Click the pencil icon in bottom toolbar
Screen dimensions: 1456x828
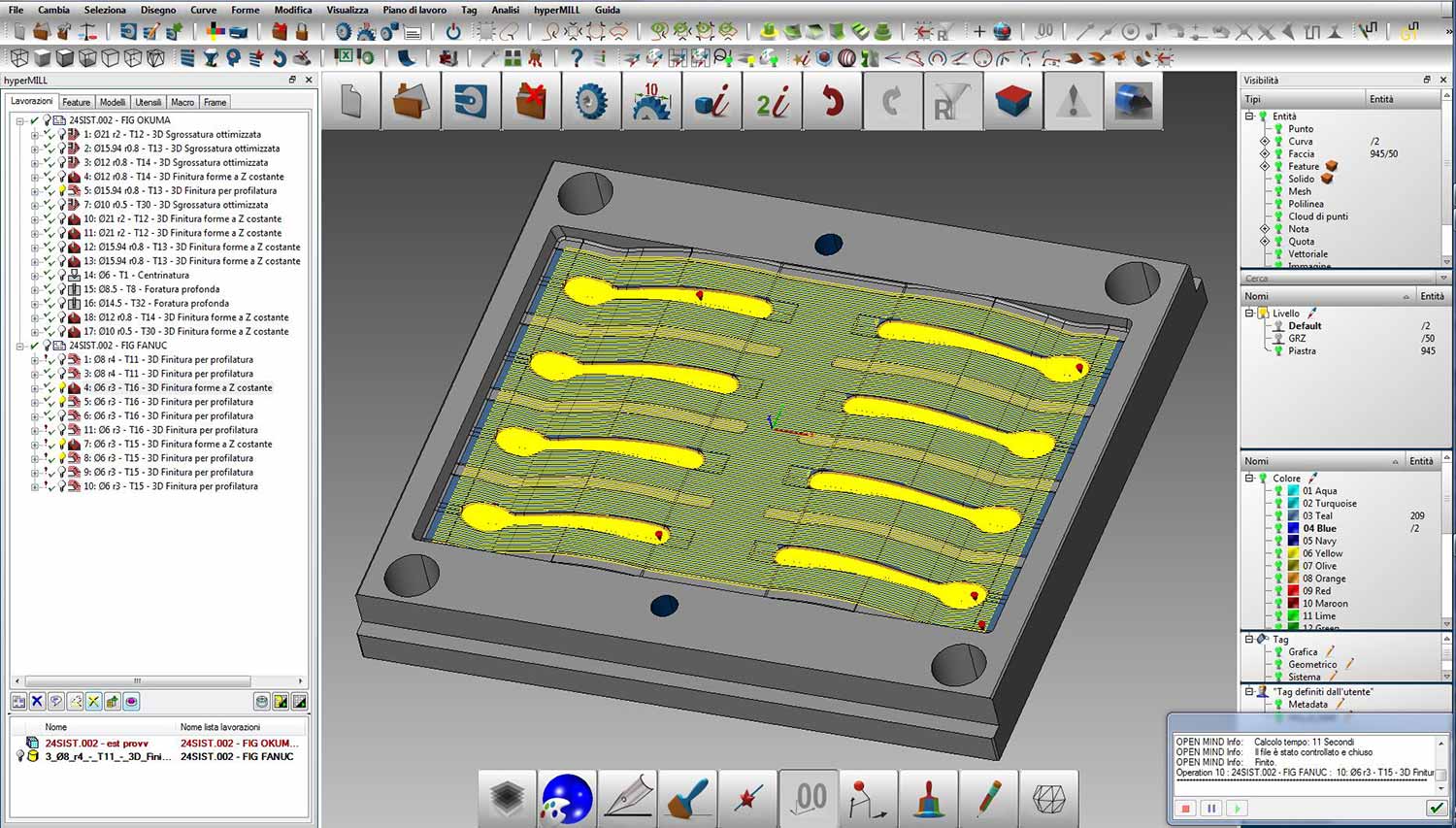point(989,798)
